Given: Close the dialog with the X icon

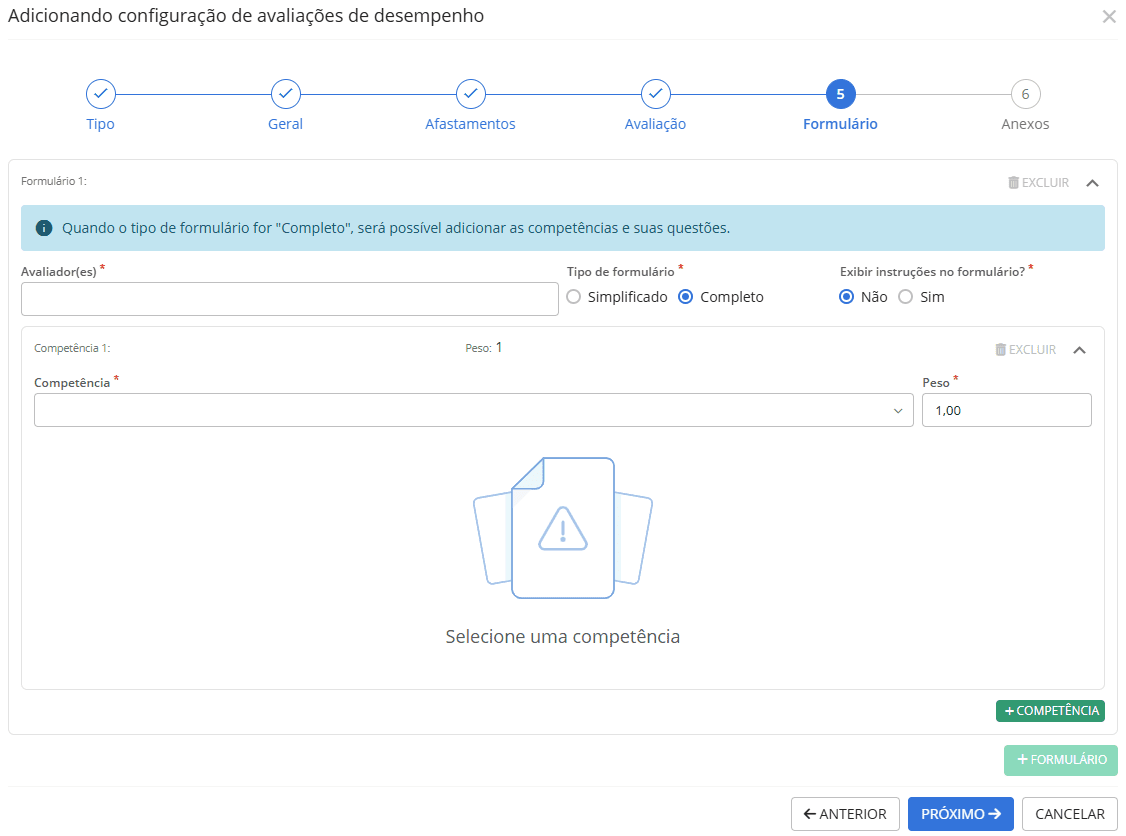Looking at the screenshot, I should point(1108,17).
